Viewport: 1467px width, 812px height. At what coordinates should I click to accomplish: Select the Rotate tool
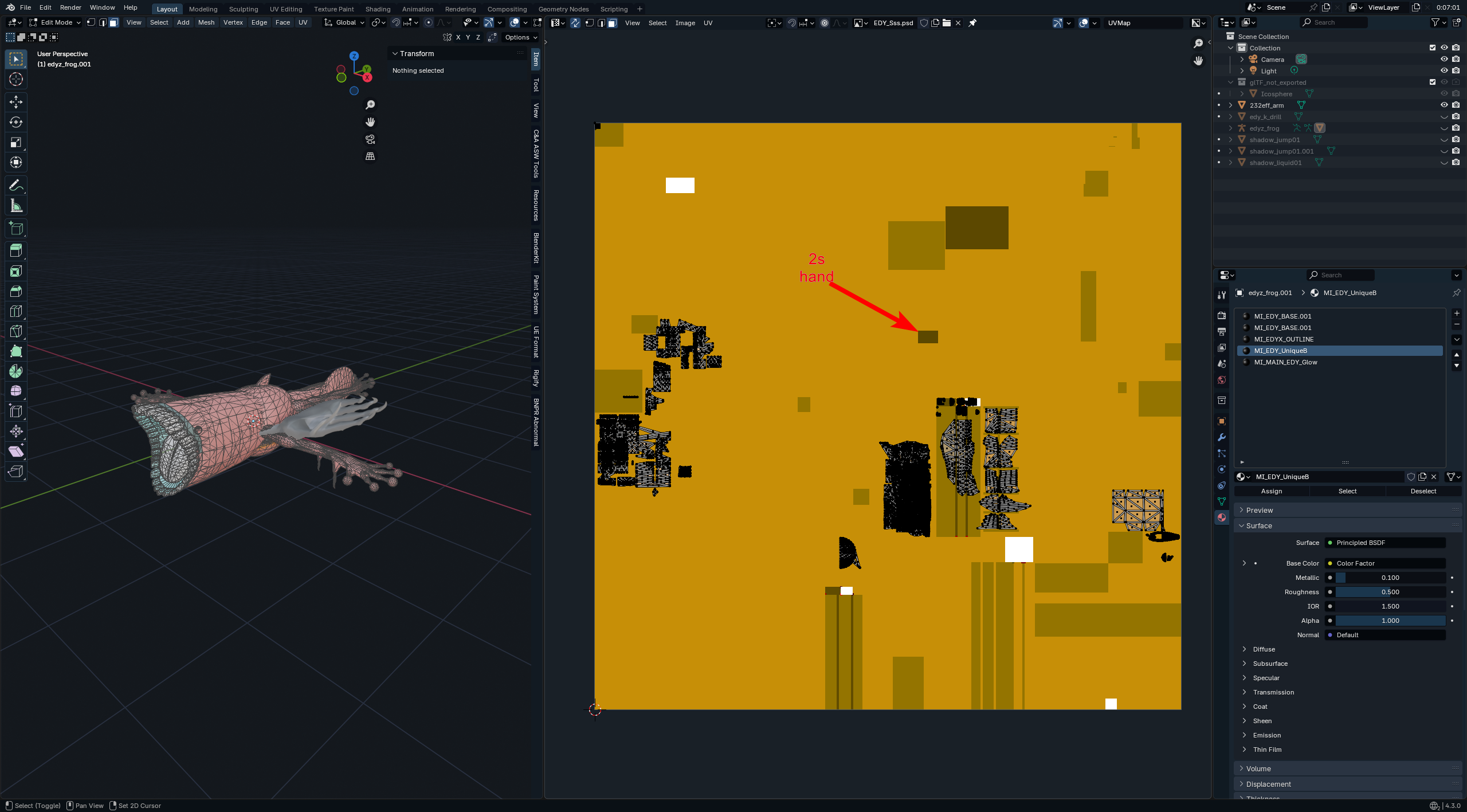point(16,122)
